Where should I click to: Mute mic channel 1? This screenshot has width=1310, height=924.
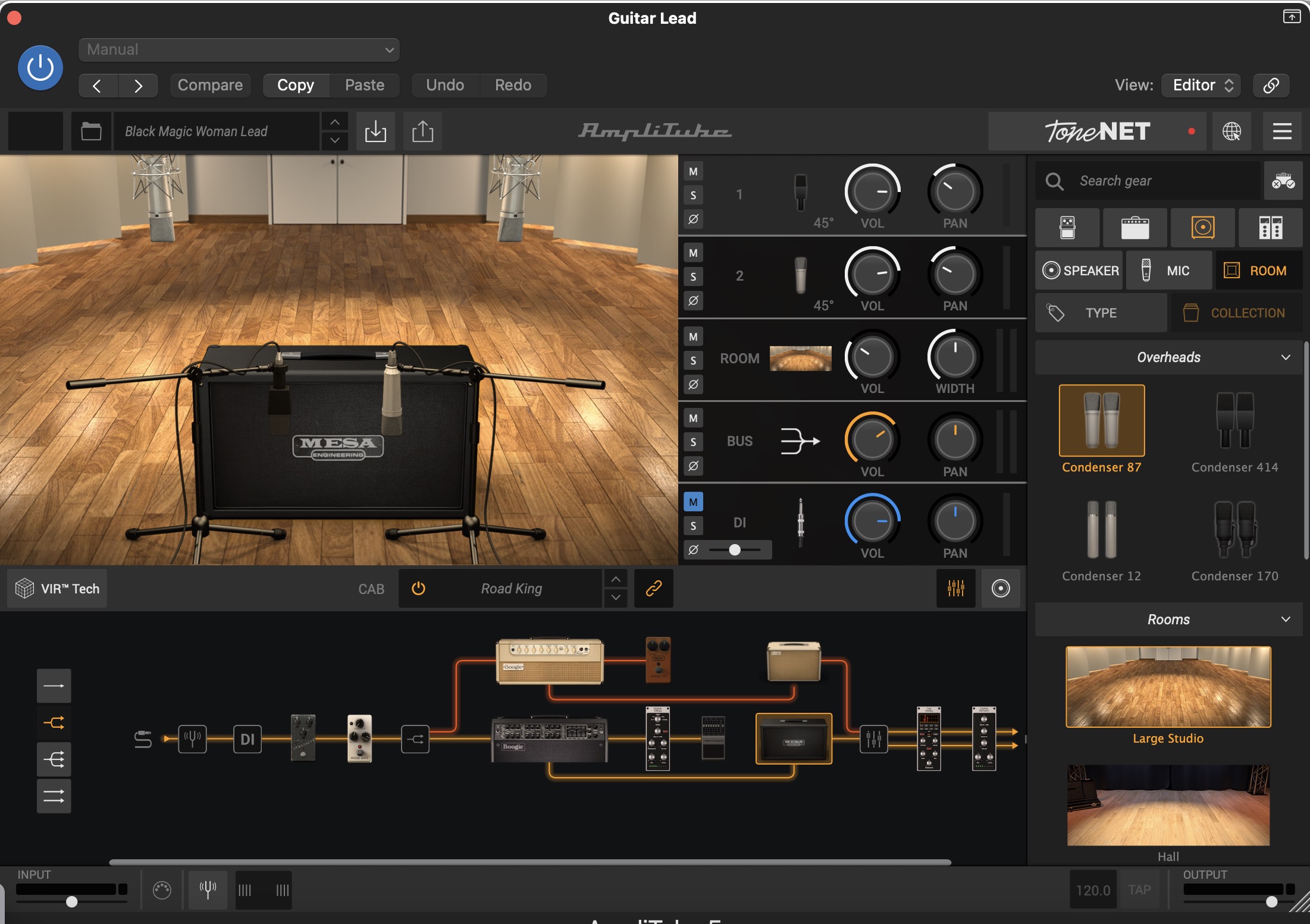point(693,172)
